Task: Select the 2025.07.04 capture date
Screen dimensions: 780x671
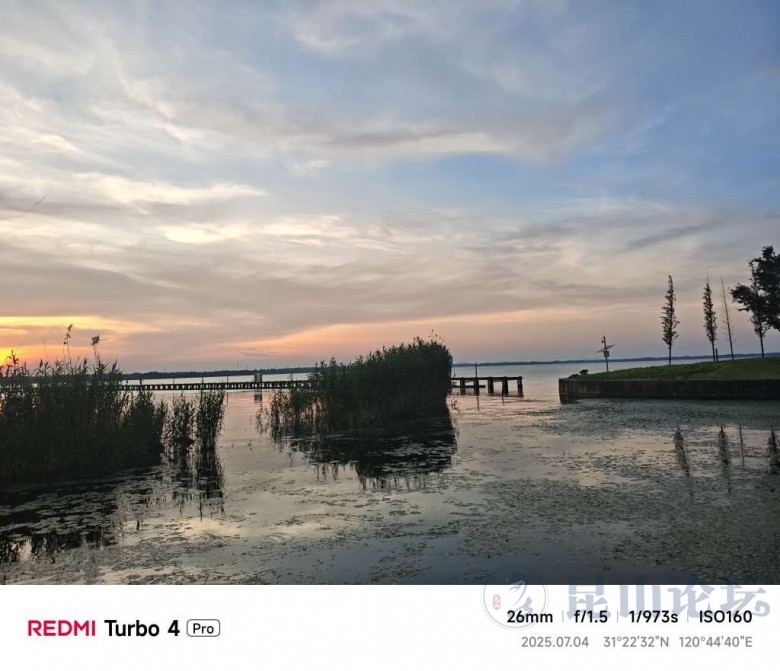Action: pyautogui.click(x=555, y=642)
